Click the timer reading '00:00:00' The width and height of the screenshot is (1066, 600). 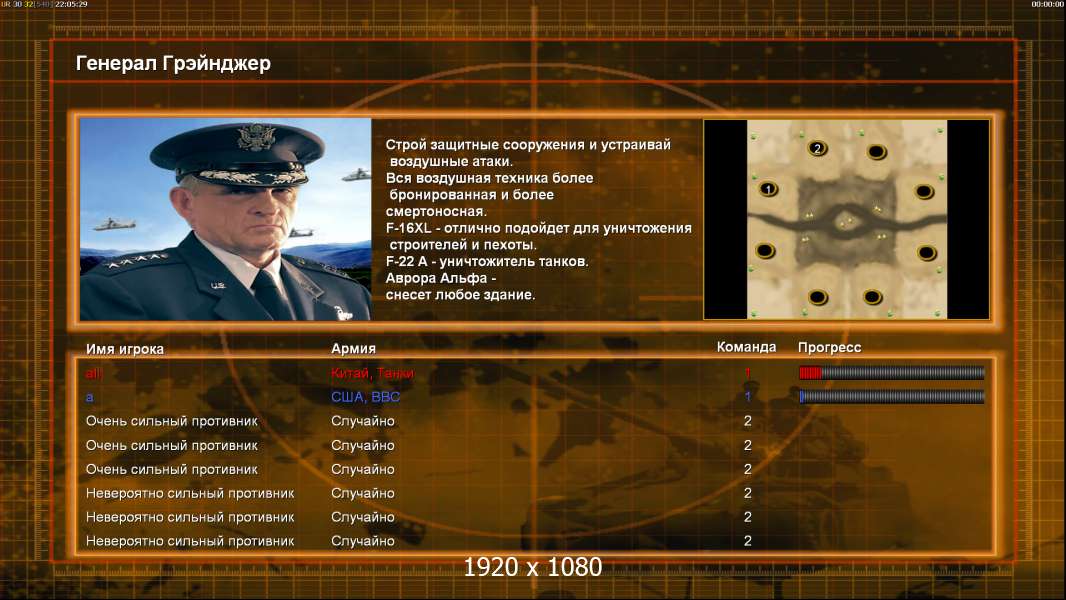tap(1047, 4)
